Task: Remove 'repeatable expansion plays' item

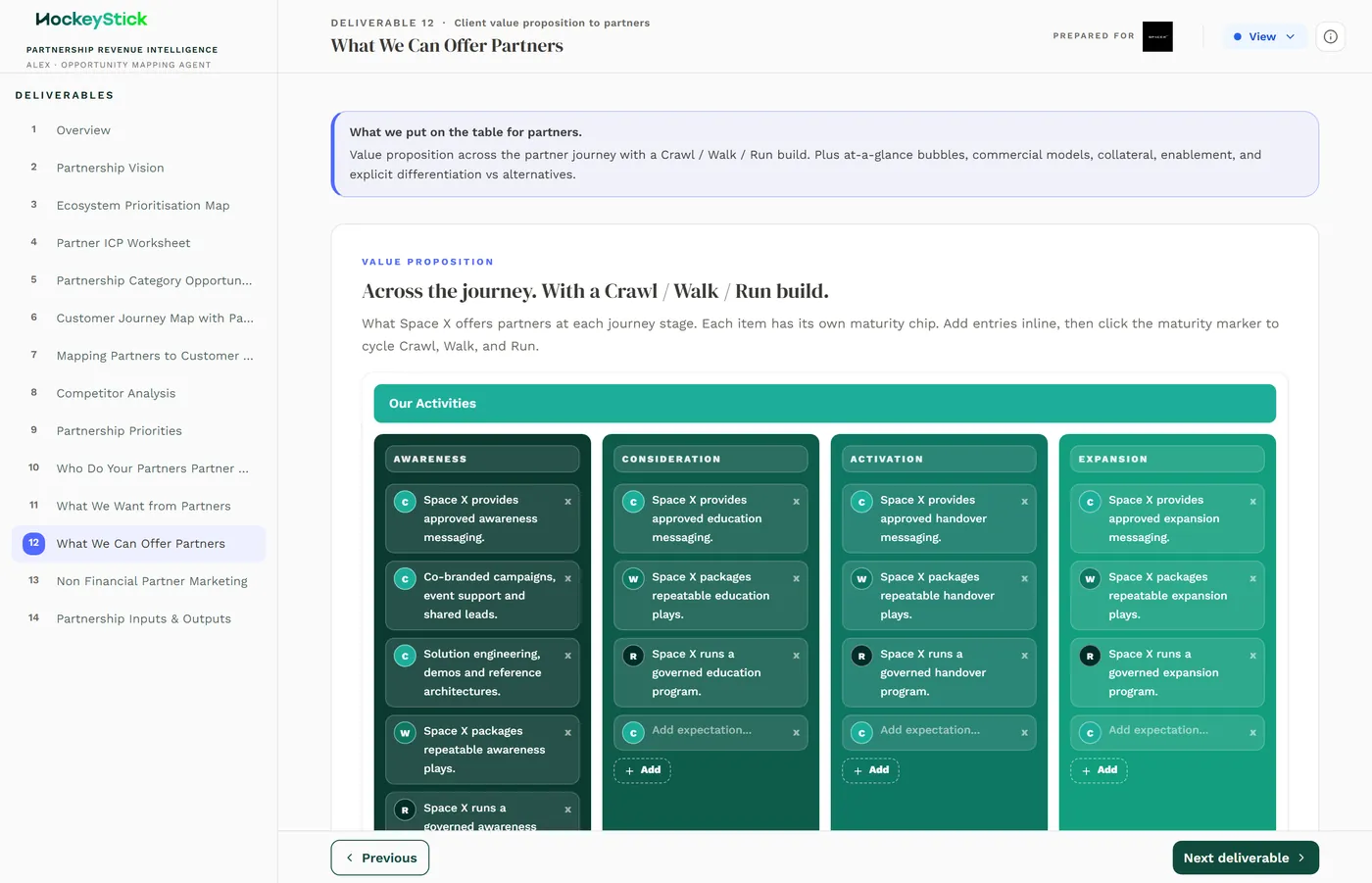Action: pos(1252,579)
